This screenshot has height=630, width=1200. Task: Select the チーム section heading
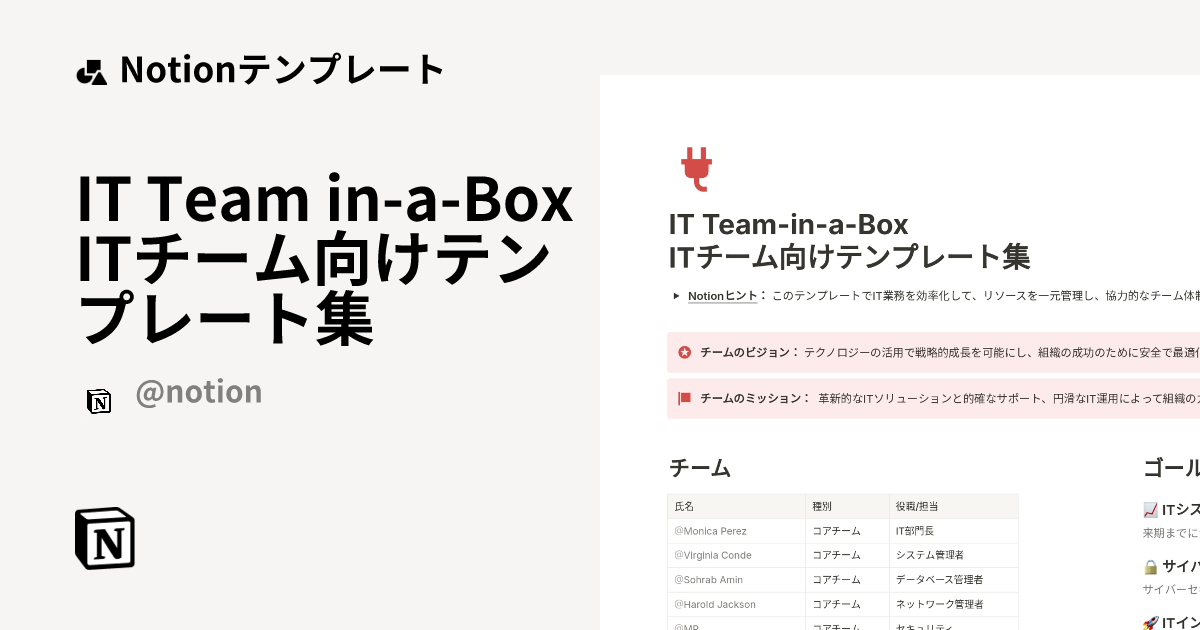[699, 468]
